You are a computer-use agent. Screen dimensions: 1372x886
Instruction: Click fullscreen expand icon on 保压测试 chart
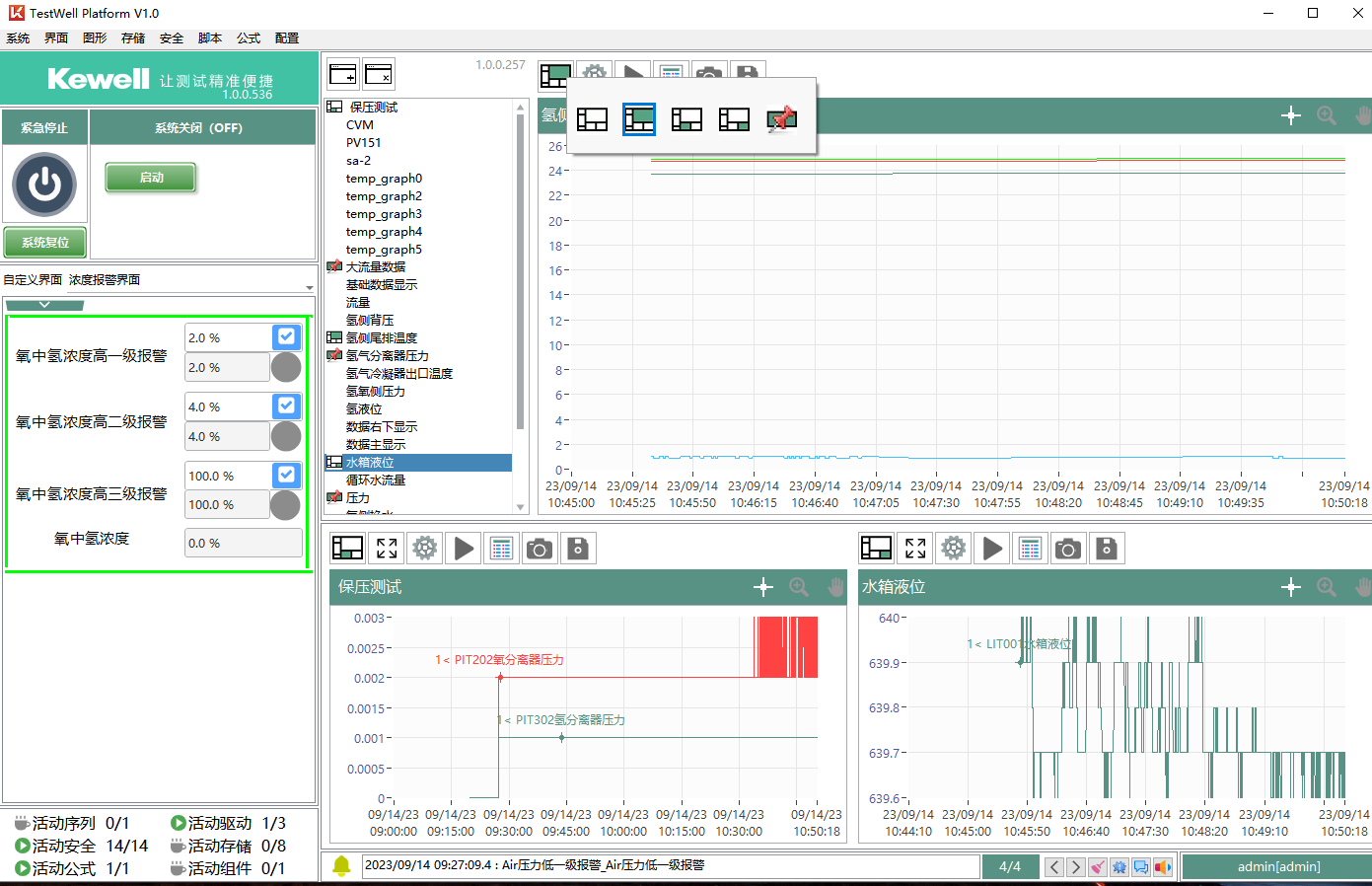387,549
